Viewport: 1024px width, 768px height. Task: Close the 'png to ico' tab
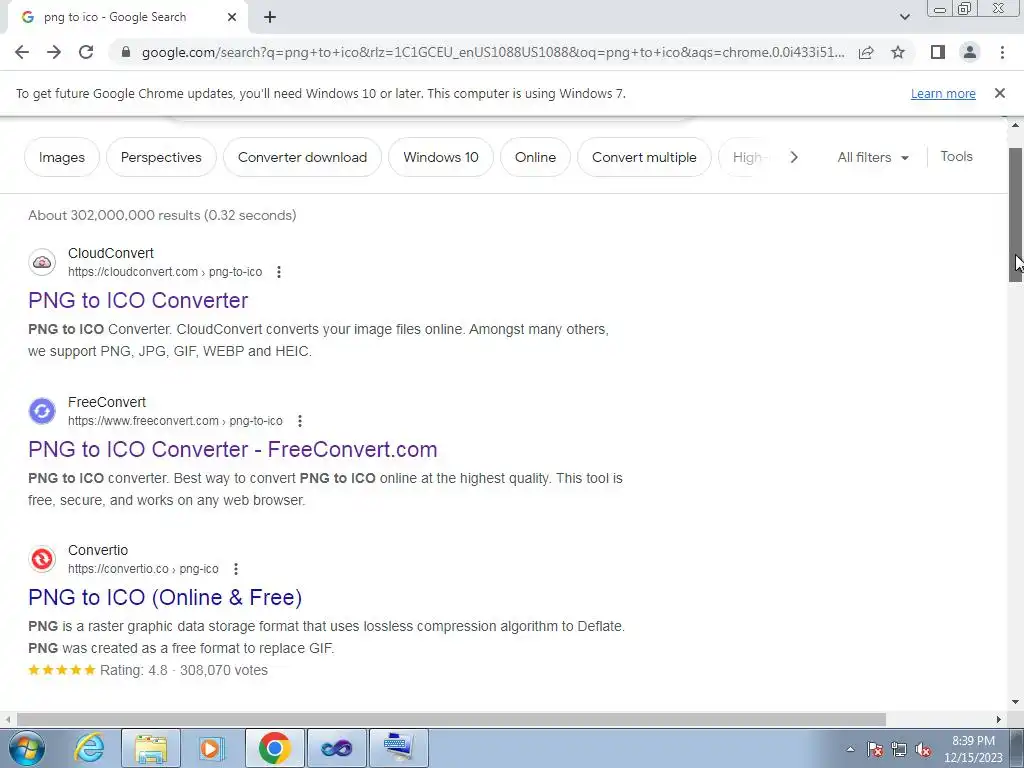point(232,17)
